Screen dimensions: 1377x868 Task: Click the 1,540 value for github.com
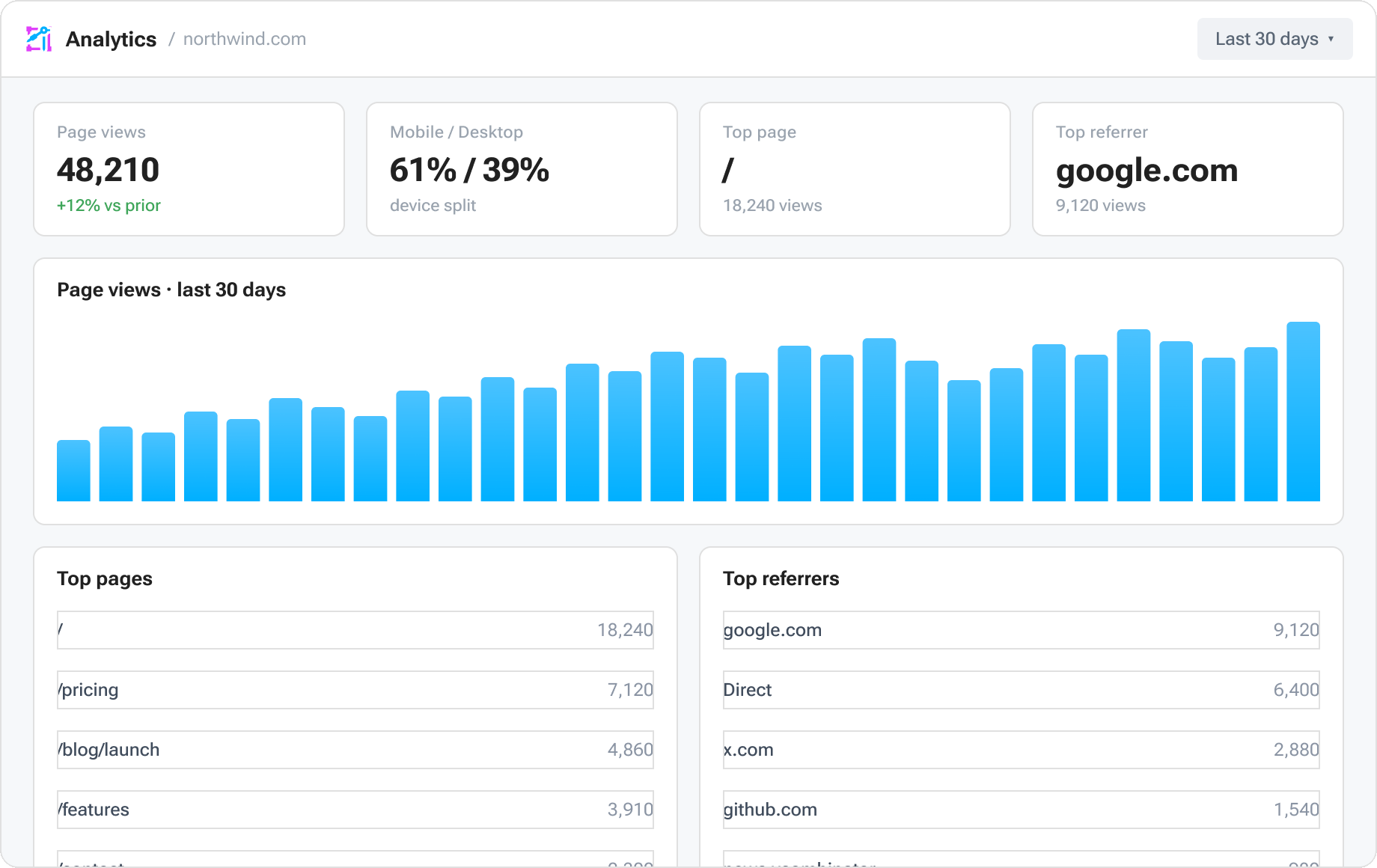pos(1296,810)
